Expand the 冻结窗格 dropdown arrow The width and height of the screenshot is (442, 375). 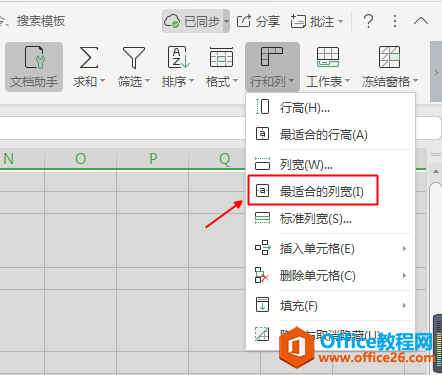[x=415, y=81]
